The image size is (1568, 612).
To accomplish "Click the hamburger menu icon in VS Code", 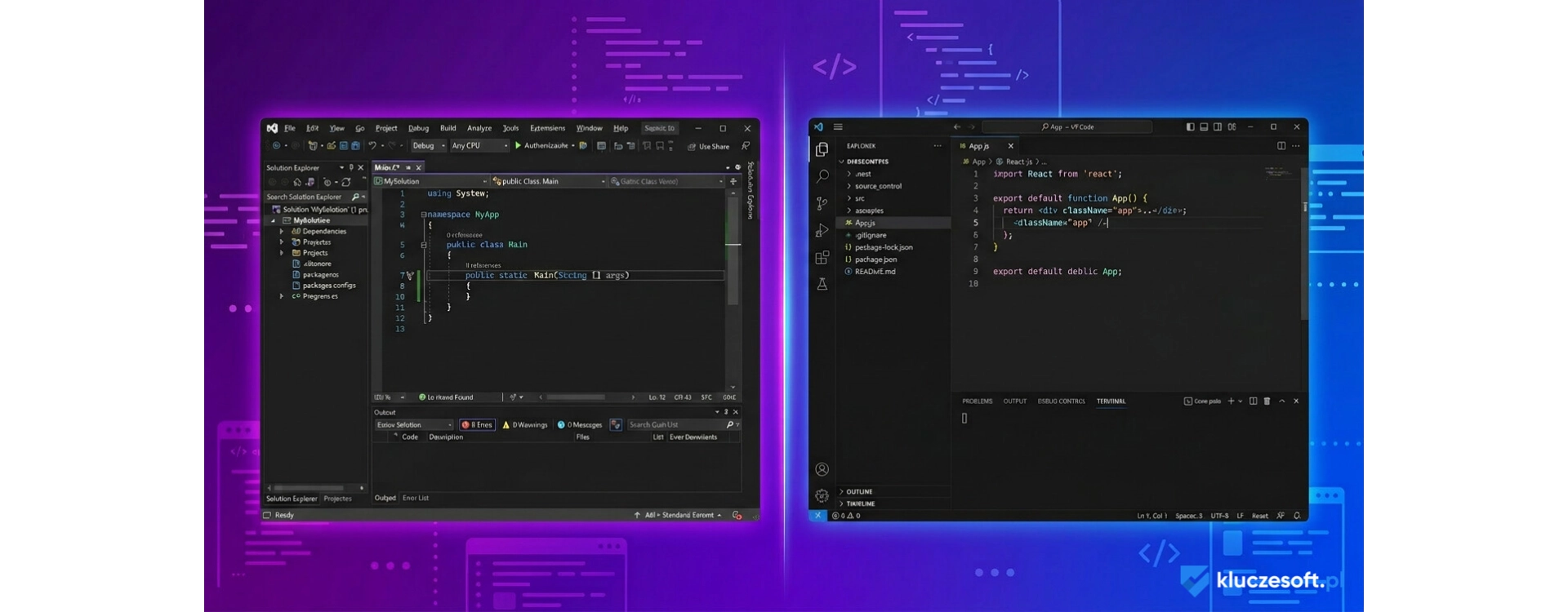I will [838, 126].
